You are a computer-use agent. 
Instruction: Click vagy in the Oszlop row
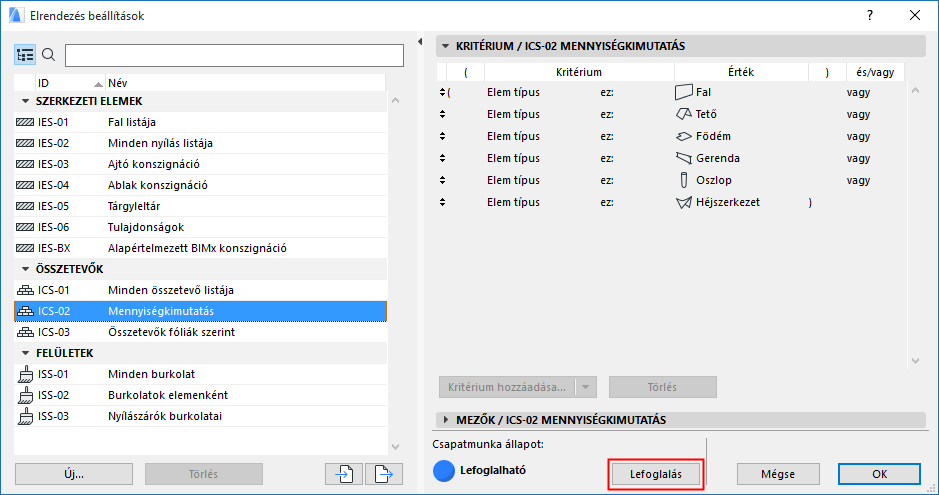(858, 180)
